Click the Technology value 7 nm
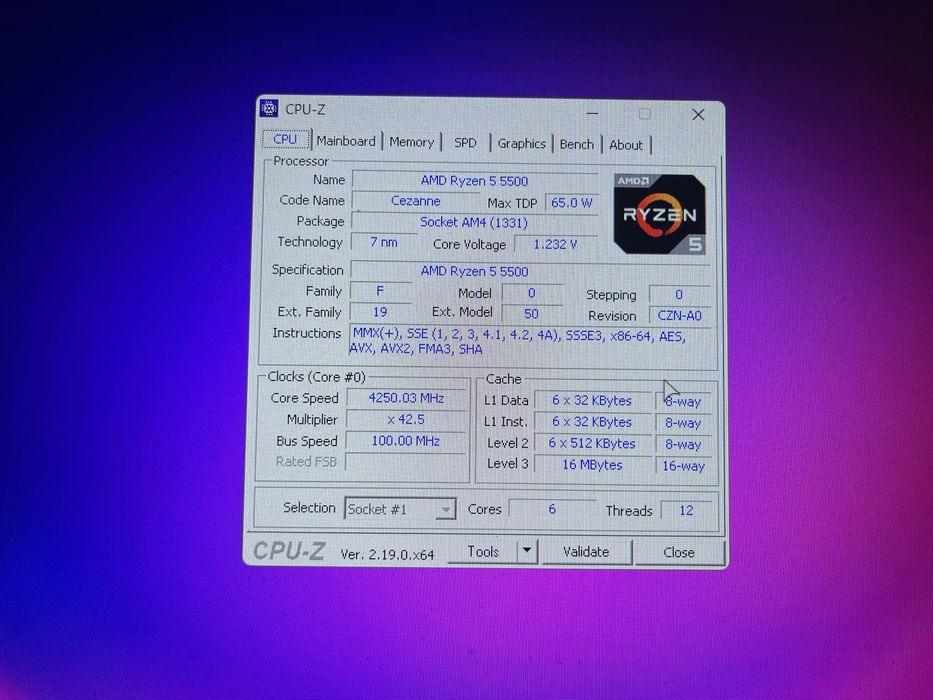 point(384,242)
